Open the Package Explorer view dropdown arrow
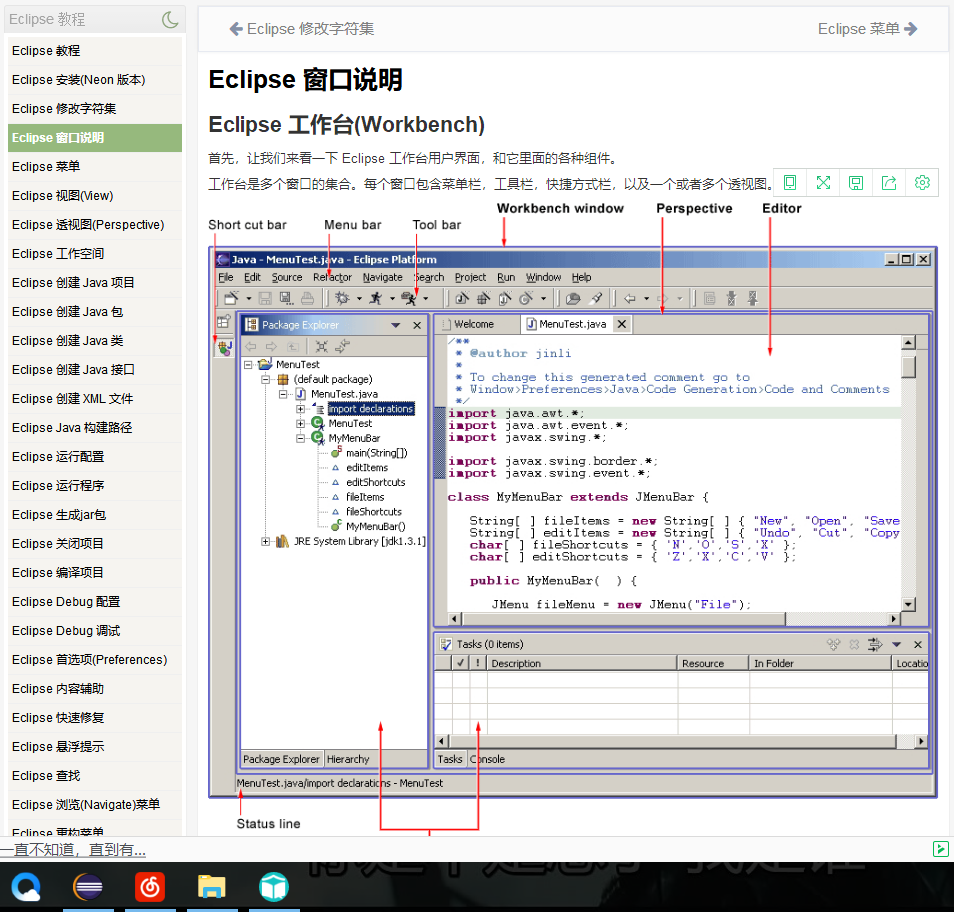This screenshot has width=954, height=912. tap(395, 325)
